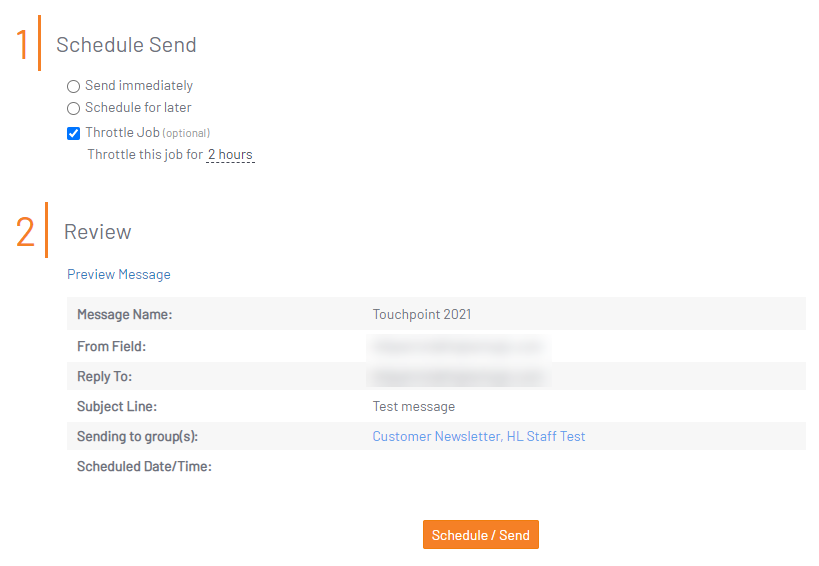Choose the Schedule for later radio option

pyautogui.click(x=74, y=108)
